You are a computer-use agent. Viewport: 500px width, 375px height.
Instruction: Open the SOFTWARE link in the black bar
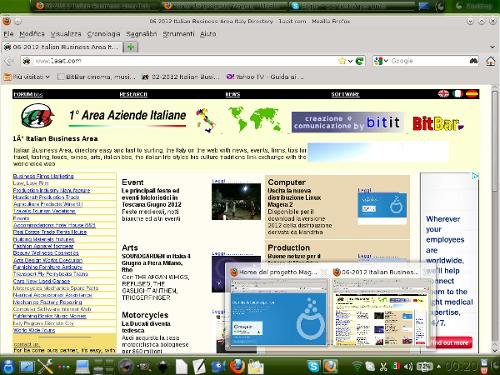pos(345,94)
